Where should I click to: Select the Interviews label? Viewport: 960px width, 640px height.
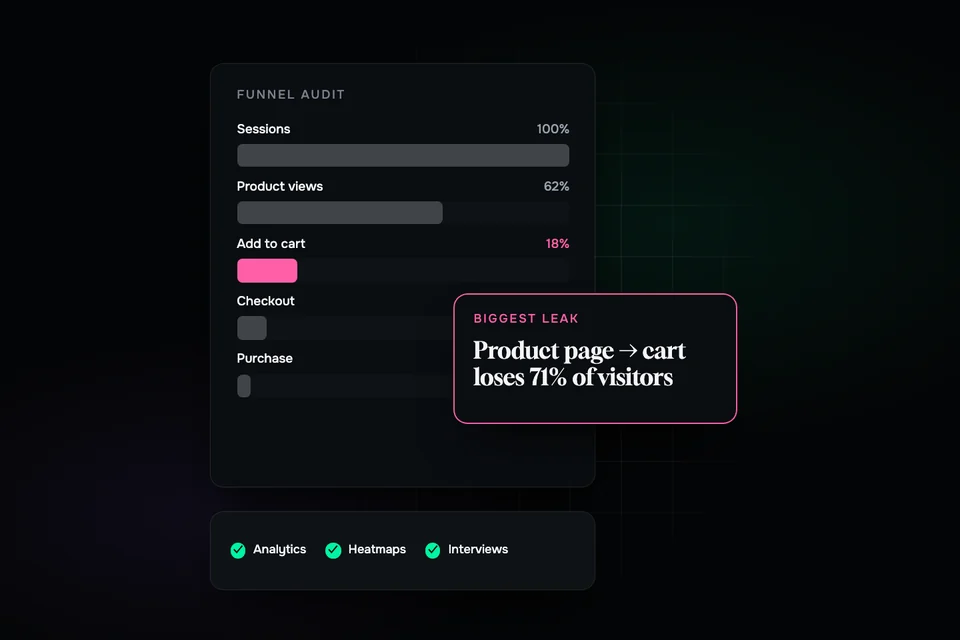pyautogui.click(x=478, y=549)
